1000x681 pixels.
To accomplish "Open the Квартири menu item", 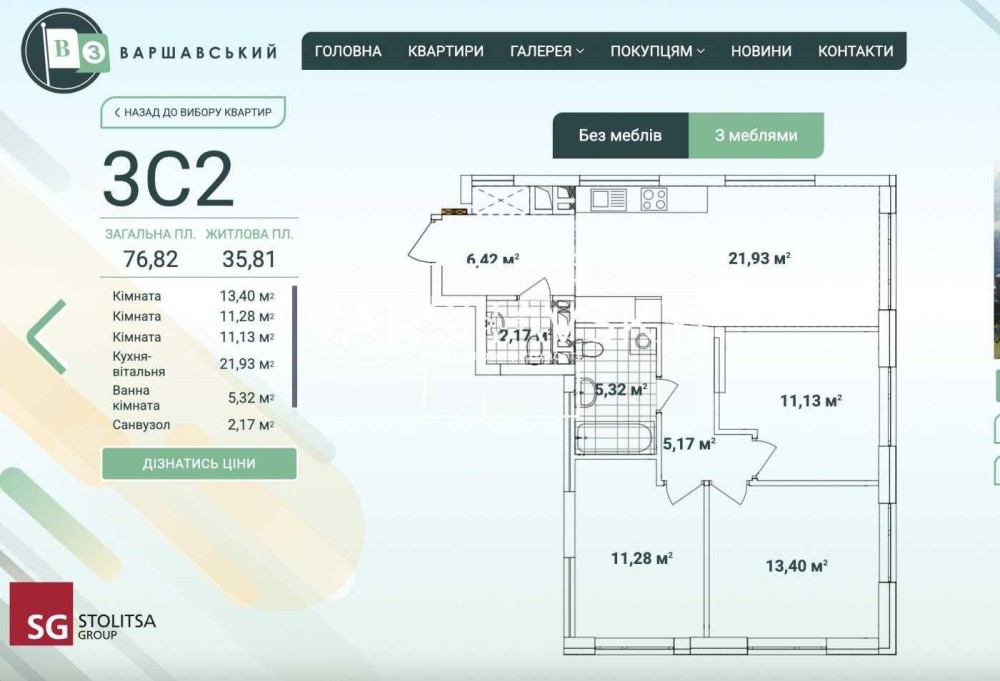I will pyautogui.click(x=446, y=51).
